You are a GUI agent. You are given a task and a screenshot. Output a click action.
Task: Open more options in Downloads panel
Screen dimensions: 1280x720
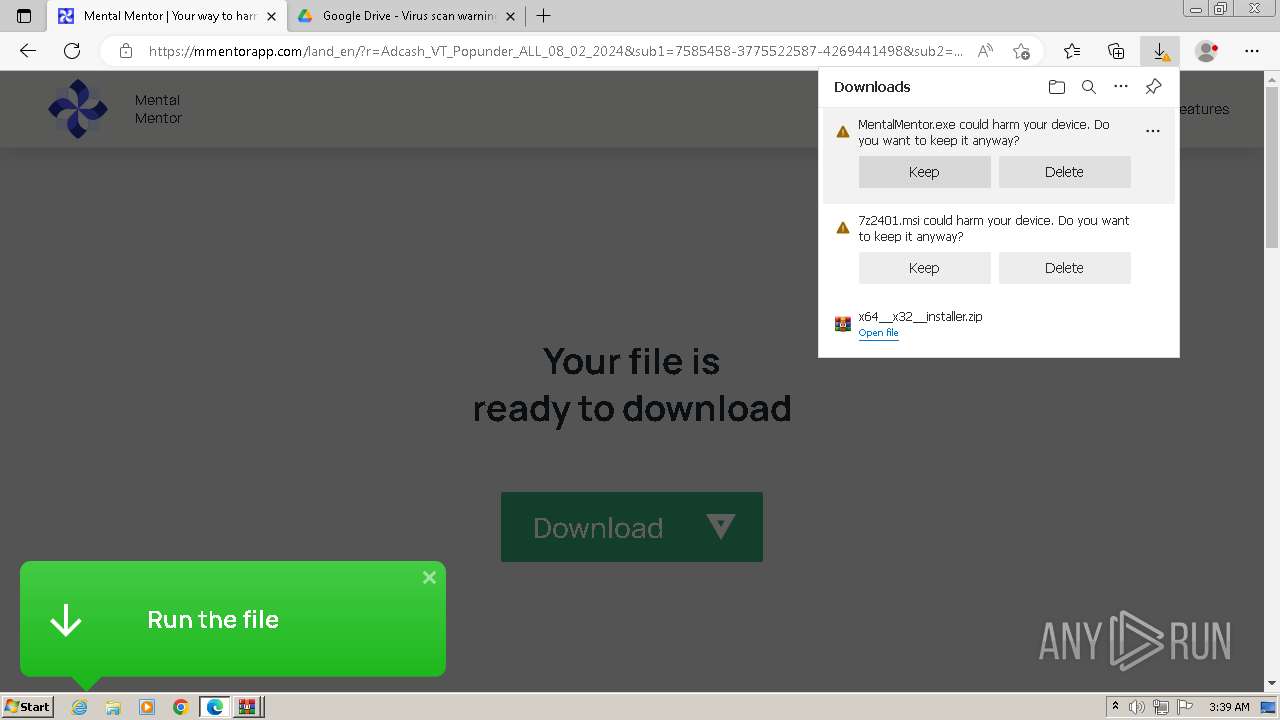pos(1121,87)
